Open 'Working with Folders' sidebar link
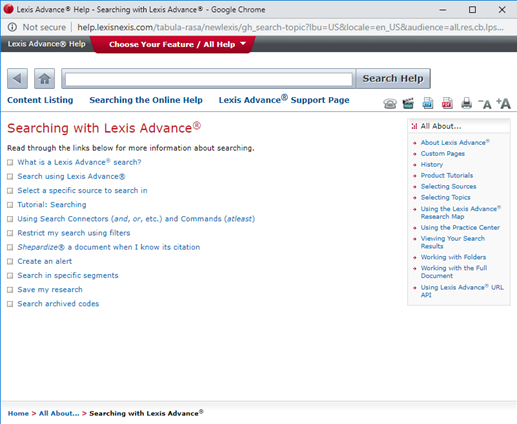Image resolution: width=517 pixels, height=424 pixels. pyautogui.click(x=453, y=257)
